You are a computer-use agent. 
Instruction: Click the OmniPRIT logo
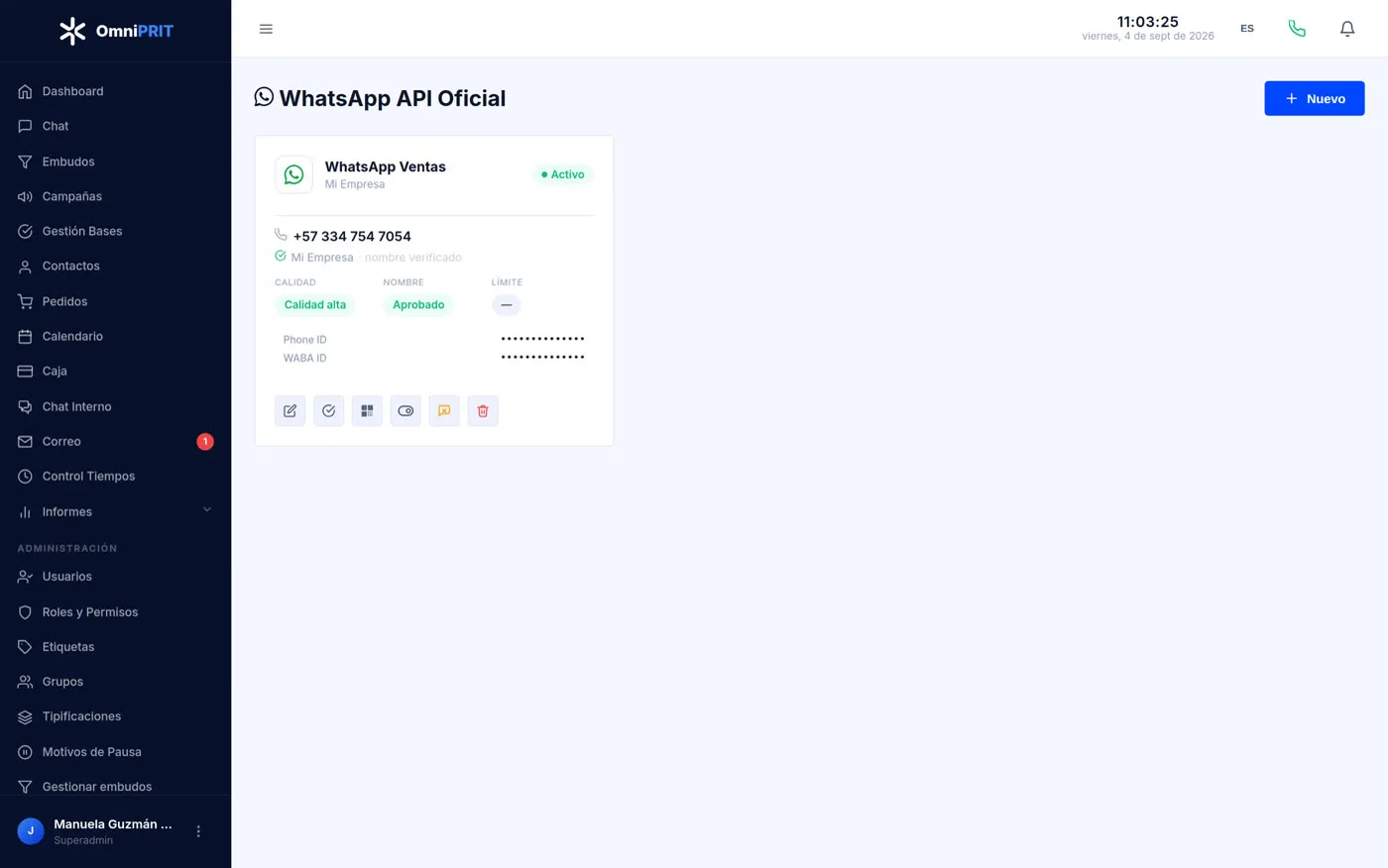click(x=116, y=31)
